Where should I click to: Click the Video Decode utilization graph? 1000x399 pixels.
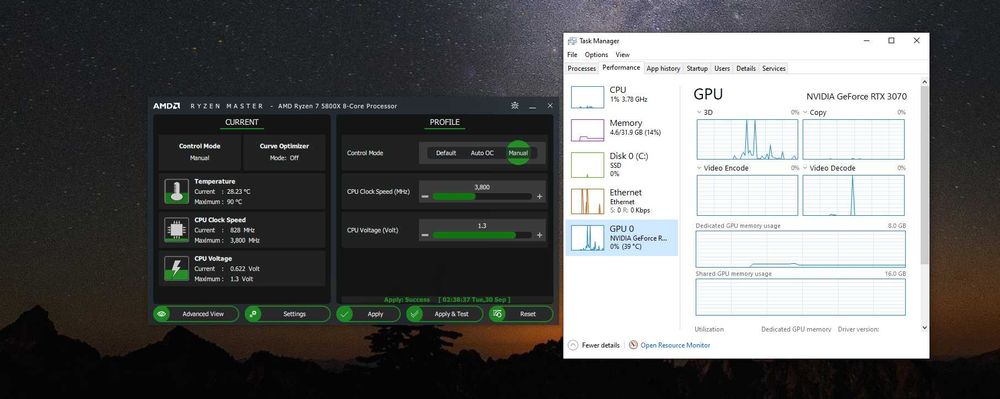tap(853, 195)
